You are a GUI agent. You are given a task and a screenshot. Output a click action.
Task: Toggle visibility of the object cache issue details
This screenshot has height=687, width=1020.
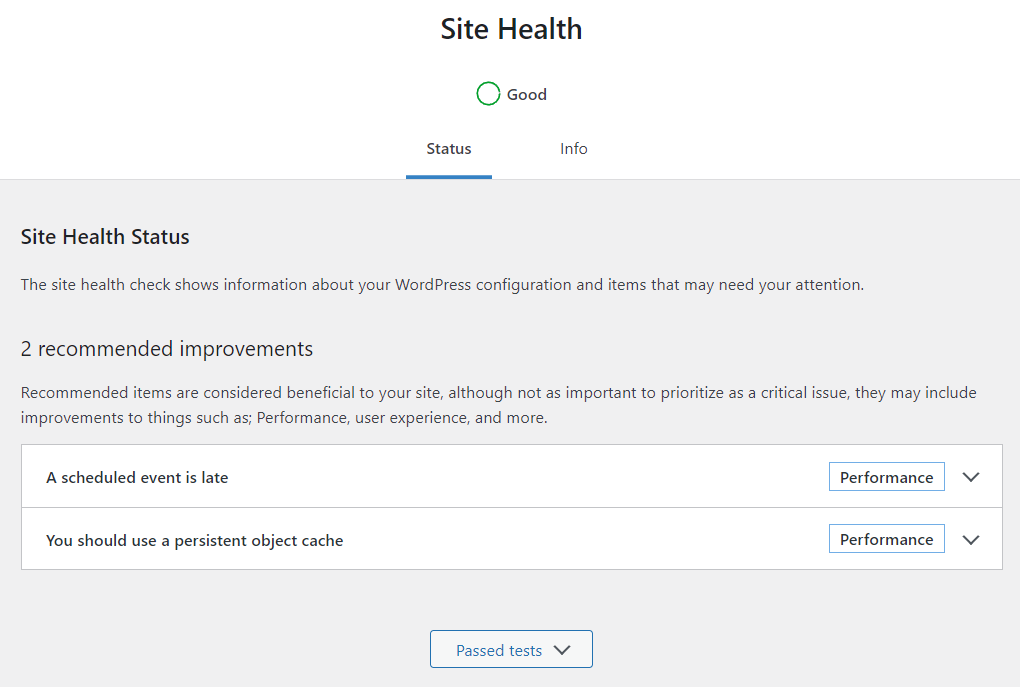pyautogui.click(x=970, y=538)
